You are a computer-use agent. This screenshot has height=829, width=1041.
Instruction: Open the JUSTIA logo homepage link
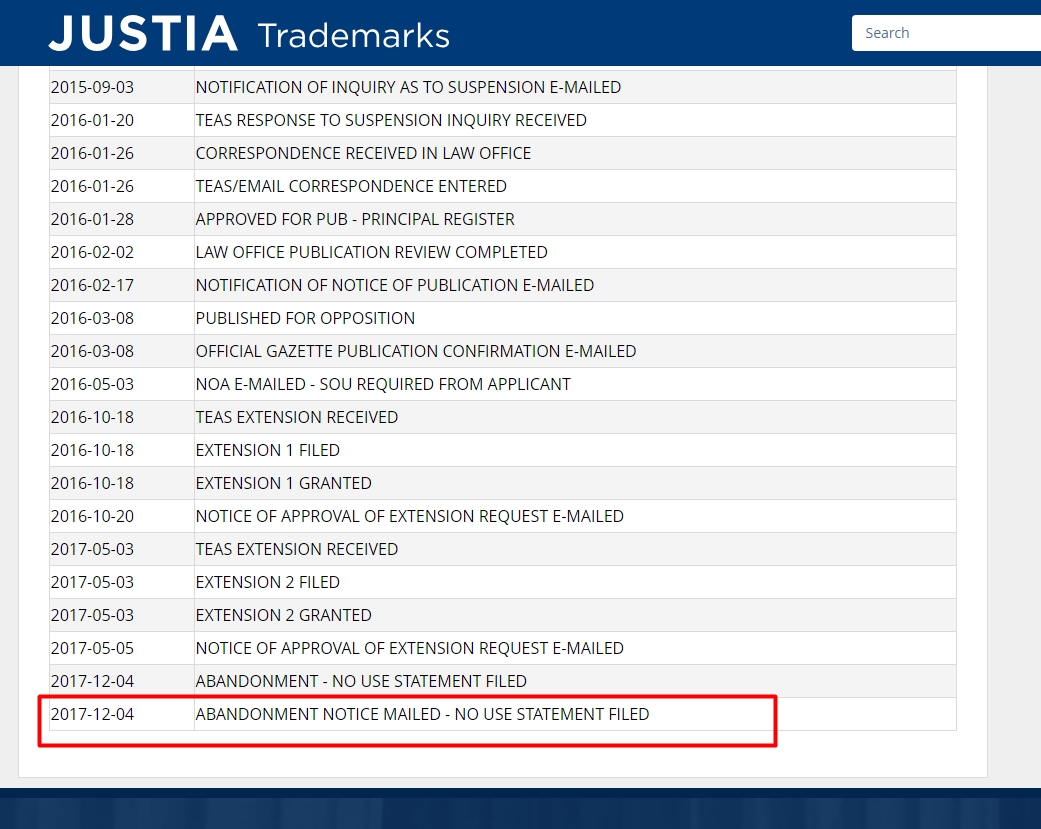click(x=143, y=33)
